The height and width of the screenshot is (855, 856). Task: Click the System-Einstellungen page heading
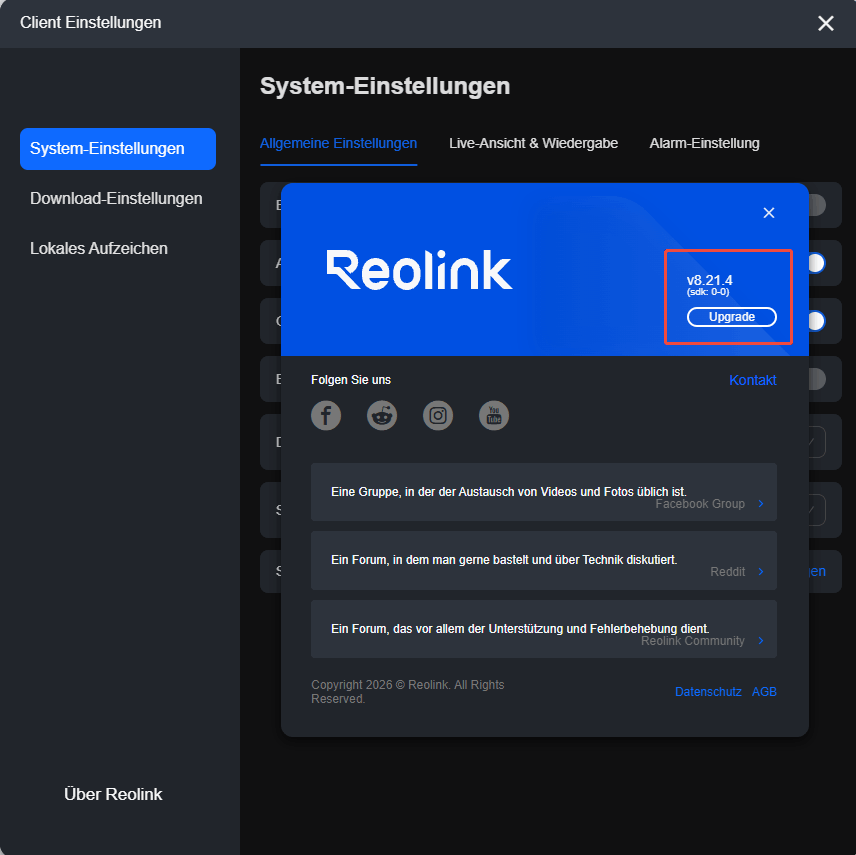(385, 86)
